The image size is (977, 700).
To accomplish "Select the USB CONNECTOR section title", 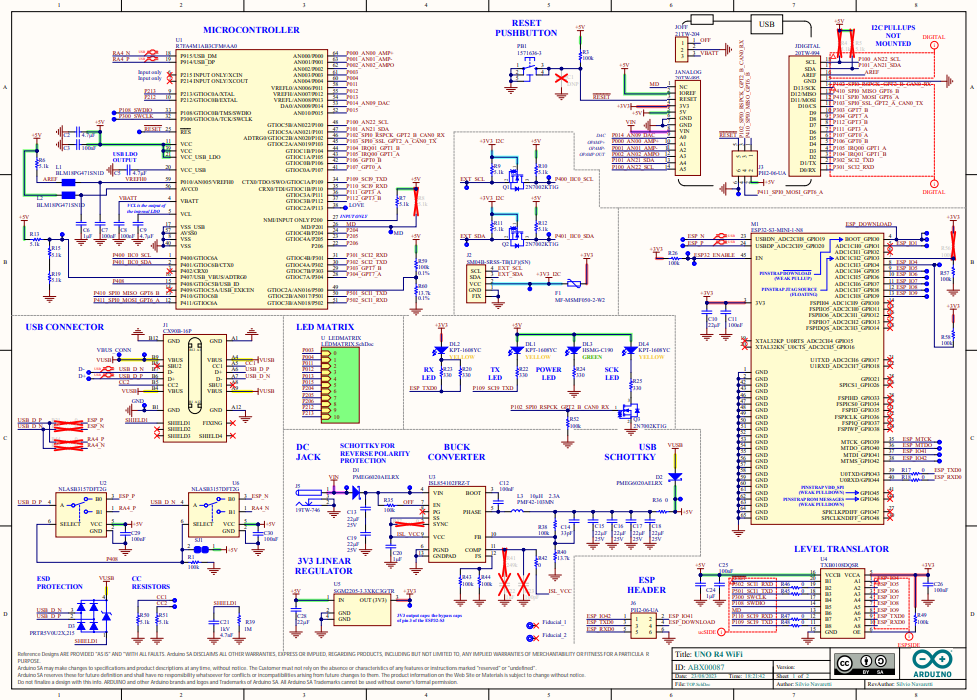I will pos(65,327).
